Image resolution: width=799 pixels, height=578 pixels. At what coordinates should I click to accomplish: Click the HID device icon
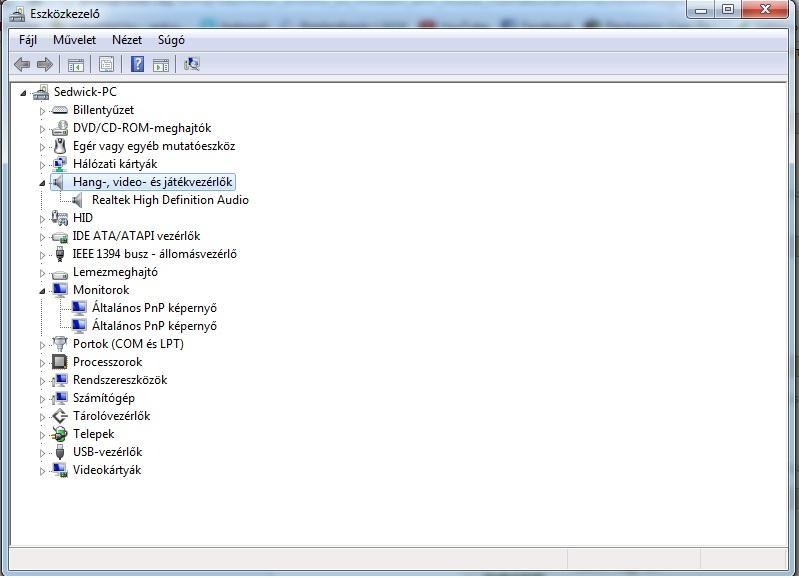[x=60, y=218]
